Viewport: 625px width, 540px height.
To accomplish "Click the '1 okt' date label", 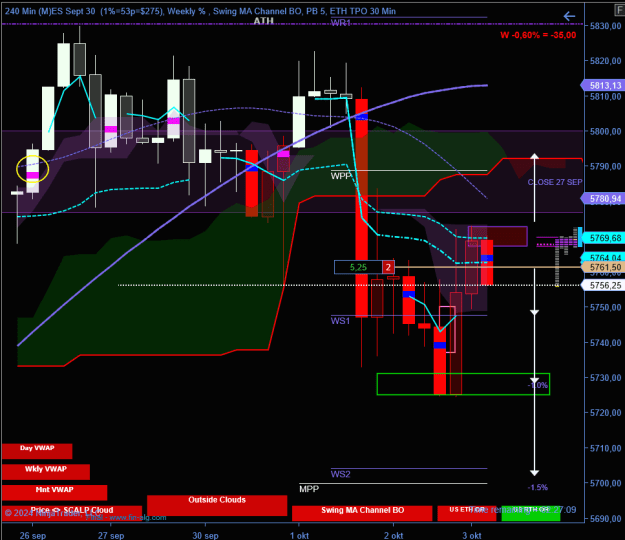I will click(x=299, y=535).
